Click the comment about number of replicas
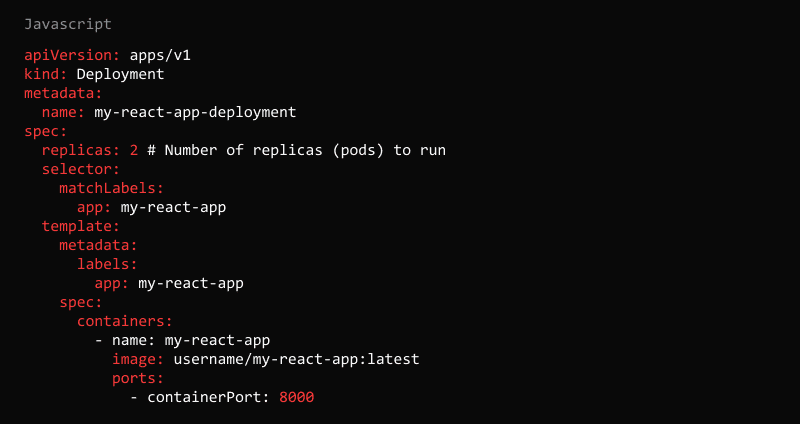 (x=296, y=150)
